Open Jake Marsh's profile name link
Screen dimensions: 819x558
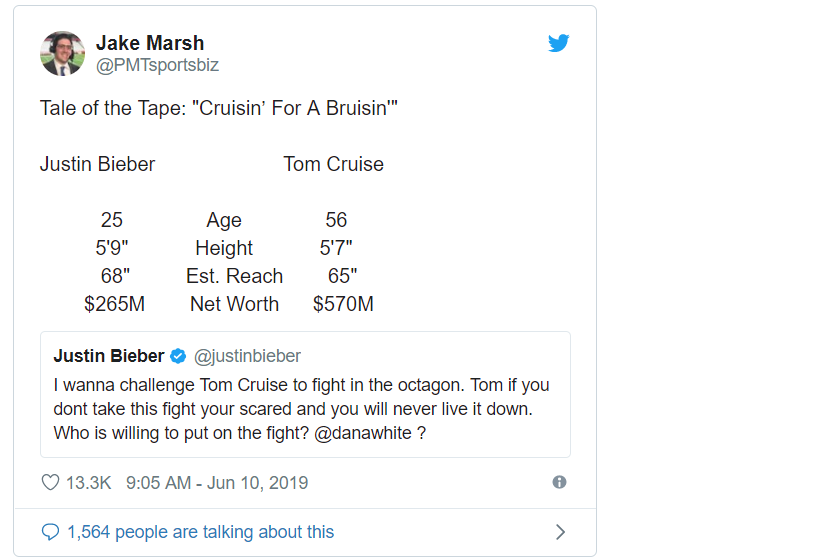click(150, 43)
